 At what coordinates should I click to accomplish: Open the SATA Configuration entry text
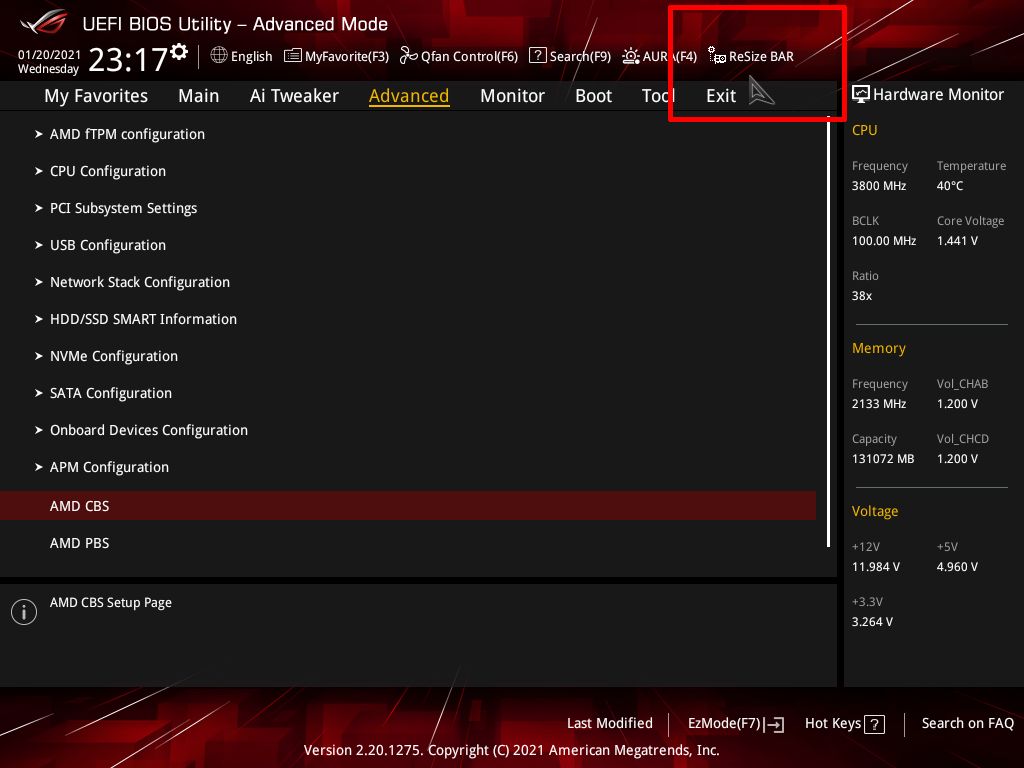111,393
